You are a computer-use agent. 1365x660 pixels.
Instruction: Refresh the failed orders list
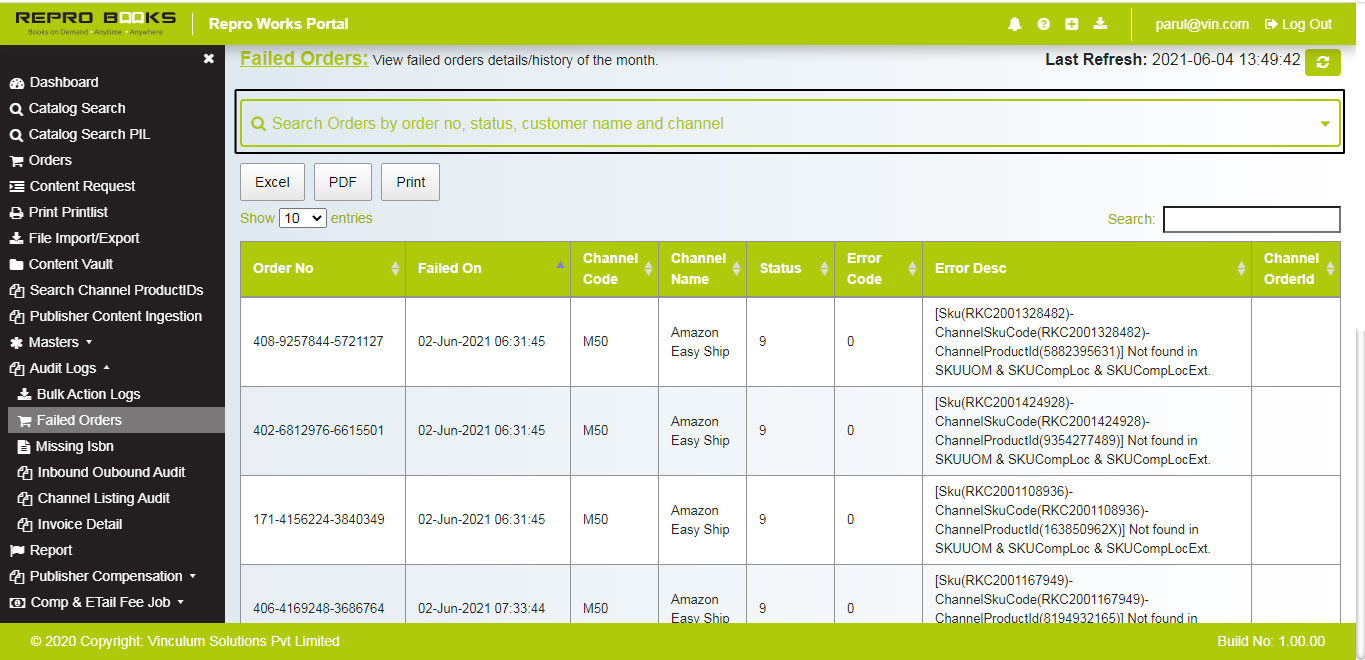point(1323,61)
